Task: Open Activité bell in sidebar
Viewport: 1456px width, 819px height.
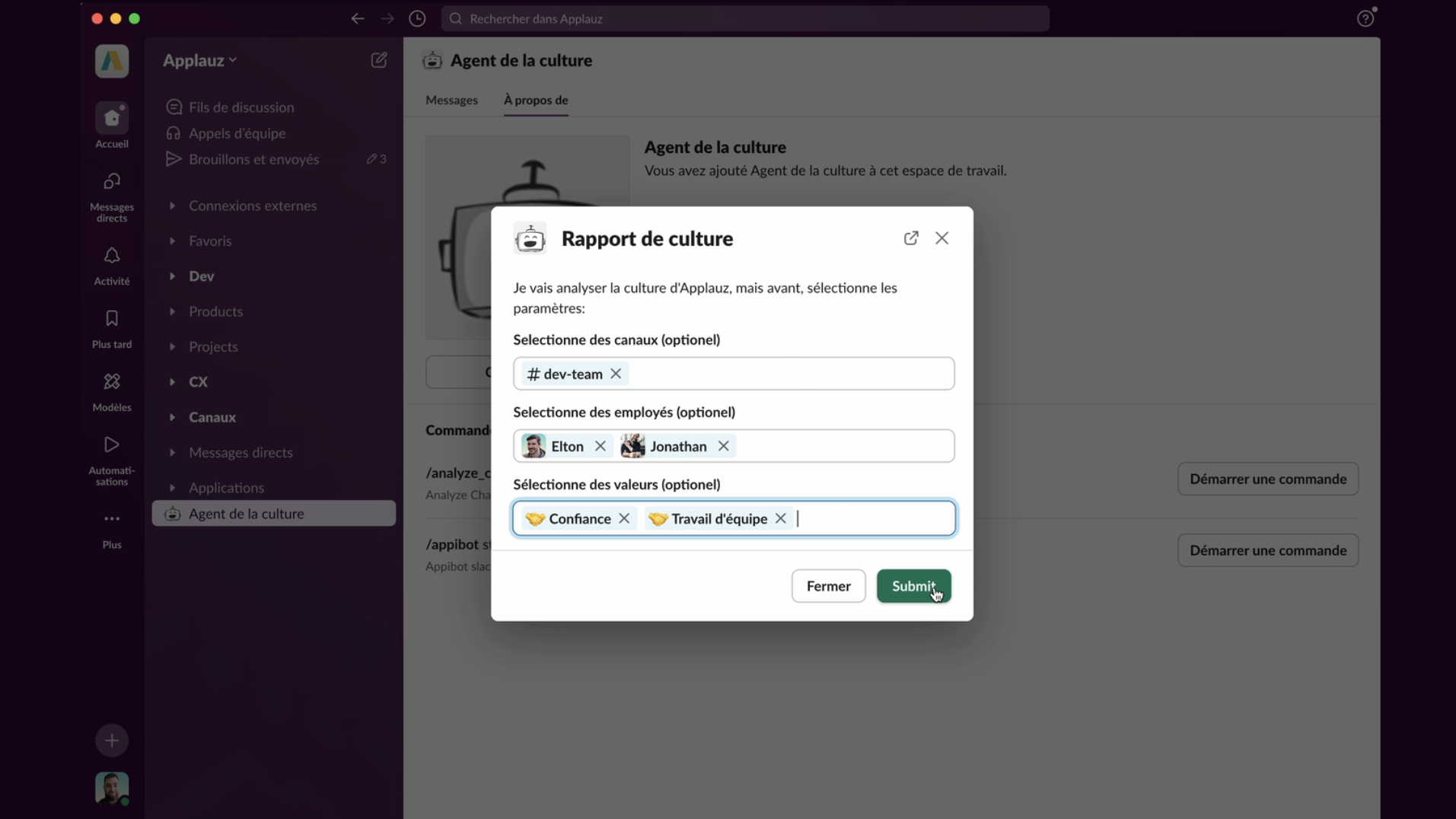Action: tap(112, 257)
